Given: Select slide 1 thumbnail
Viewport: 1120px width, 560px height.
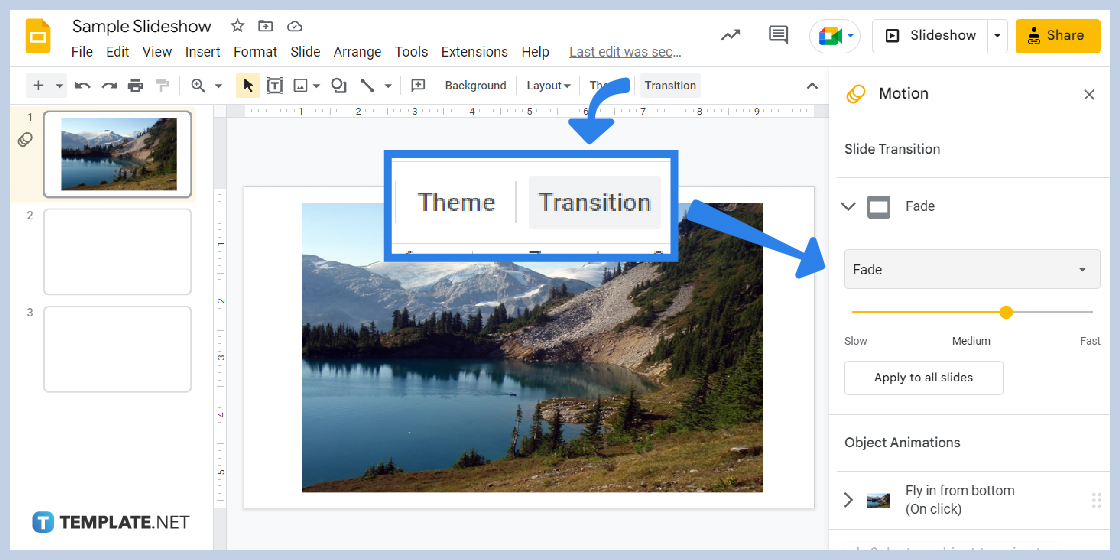Looking at the screenshot, I should (118, 154).
